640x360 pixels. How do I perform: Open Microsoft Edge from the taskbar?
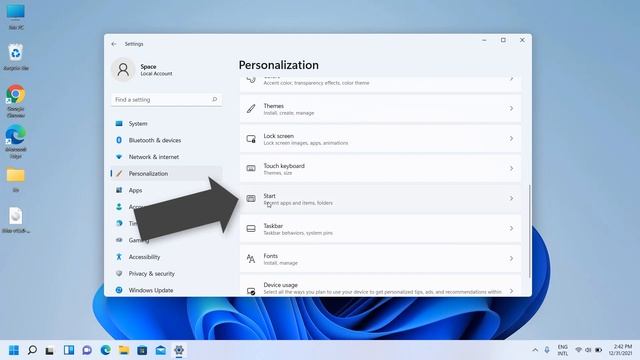pyautogui.click(x=106, y=350)
